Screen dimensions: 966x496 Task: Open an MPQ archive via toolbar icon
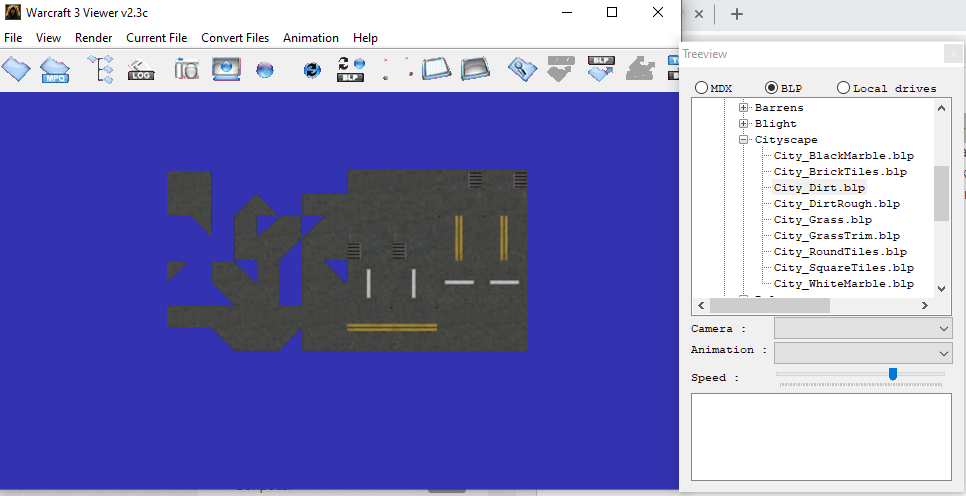click(55, 69)
